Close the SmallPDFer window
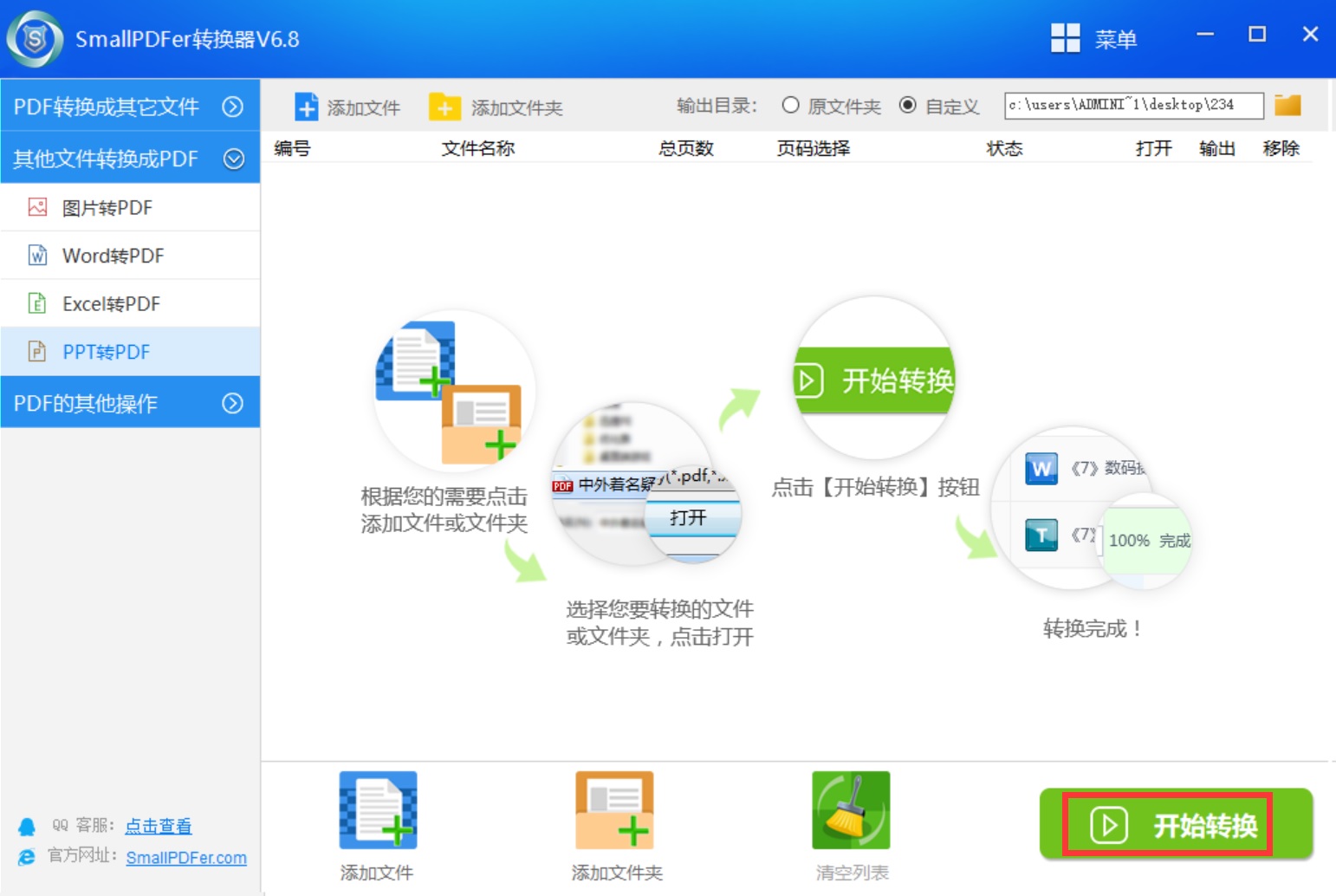Screen dimensions: 1336x896 (1310, 34)
